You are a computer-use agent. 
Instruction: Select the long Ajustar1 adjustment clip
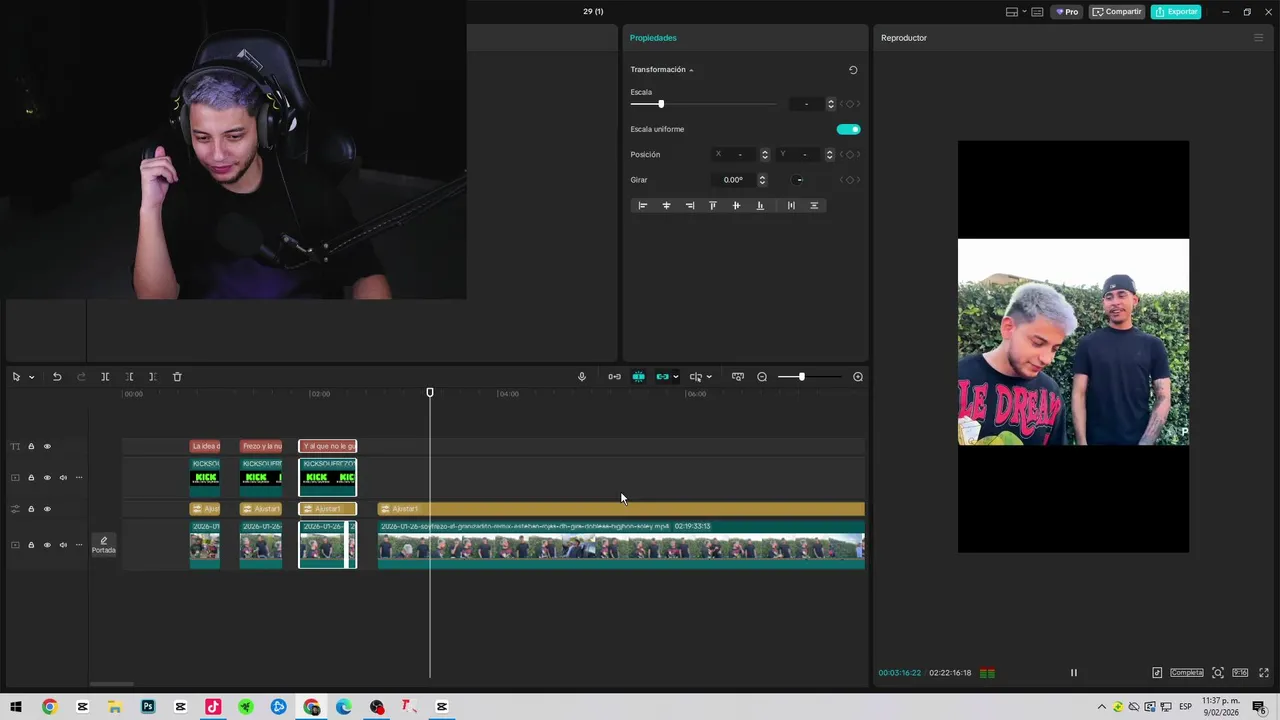pyautogui.click(x=621, y=509)
